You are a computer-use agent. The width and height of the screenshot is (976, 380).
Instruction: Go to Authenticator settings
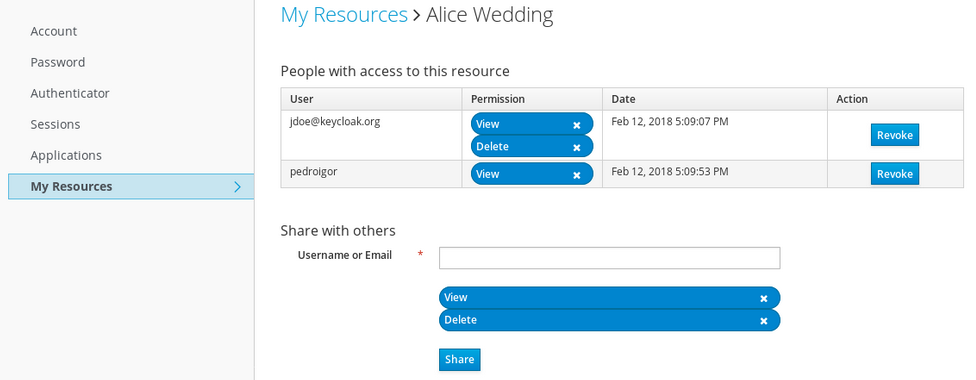click(x=70, y=93)
